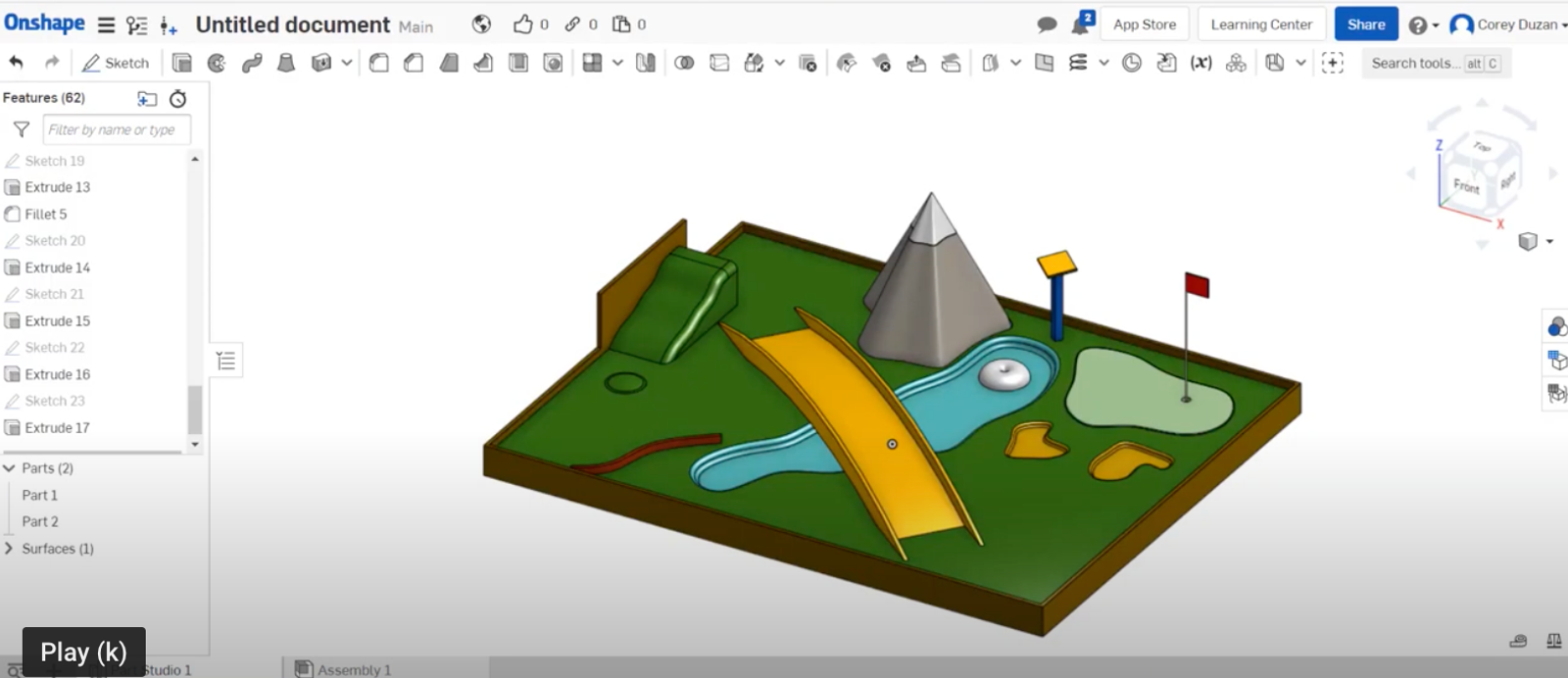The image size is (1568, 678).
Task: Select Extrude 15 in the feature list
Action: 57,320
